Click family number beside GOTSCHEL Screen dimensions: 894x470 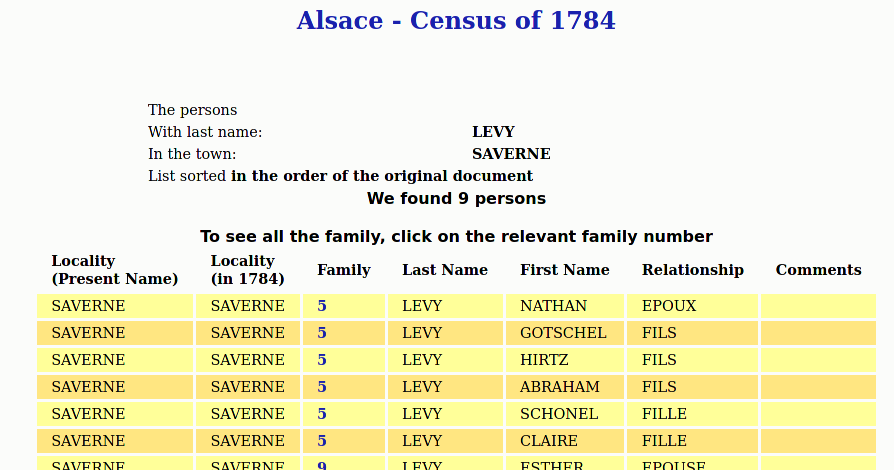[x=322, y=333]
